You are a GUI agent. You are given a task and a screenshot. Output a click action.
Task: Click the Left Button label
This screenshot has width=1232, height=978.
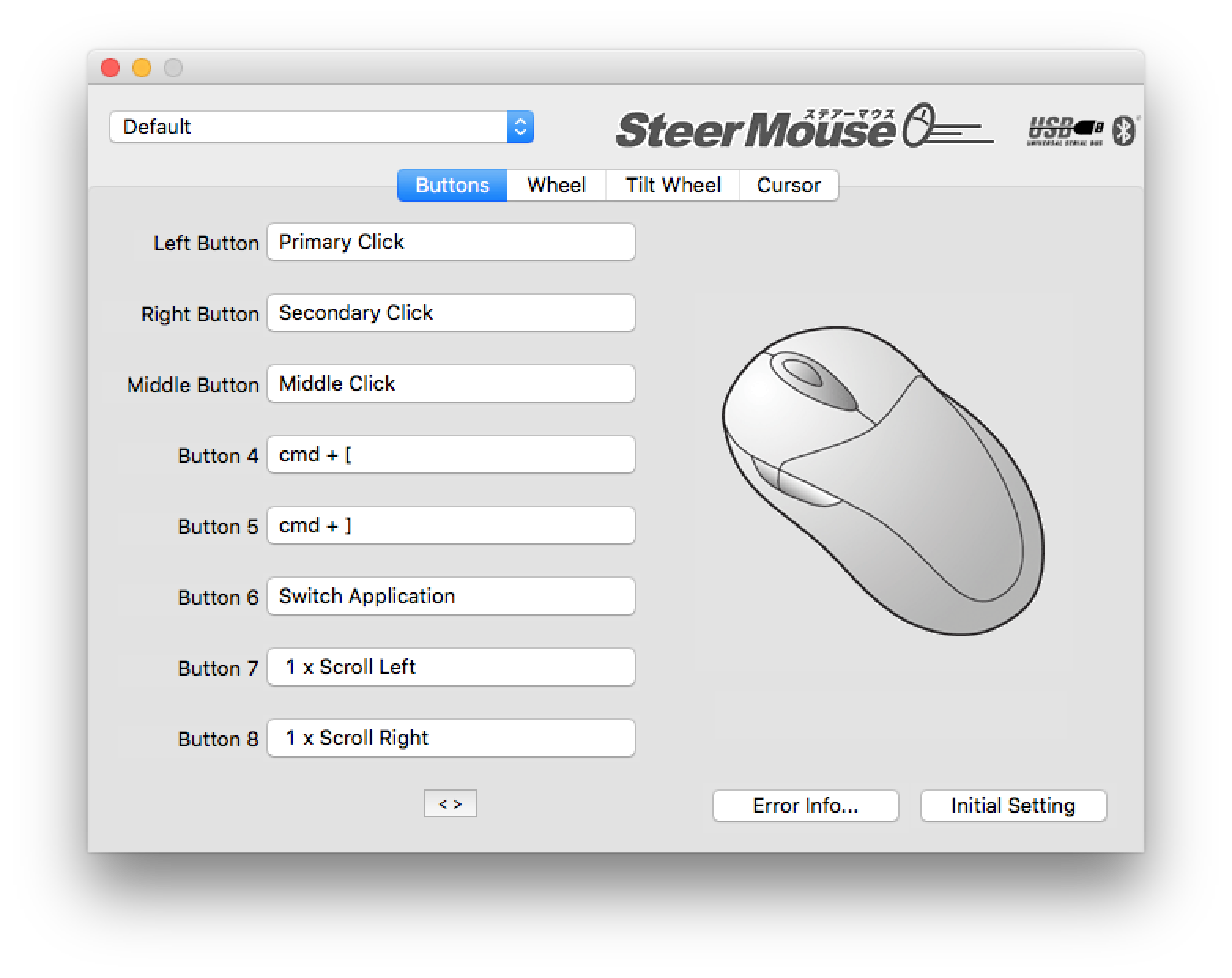click(206, 243)
